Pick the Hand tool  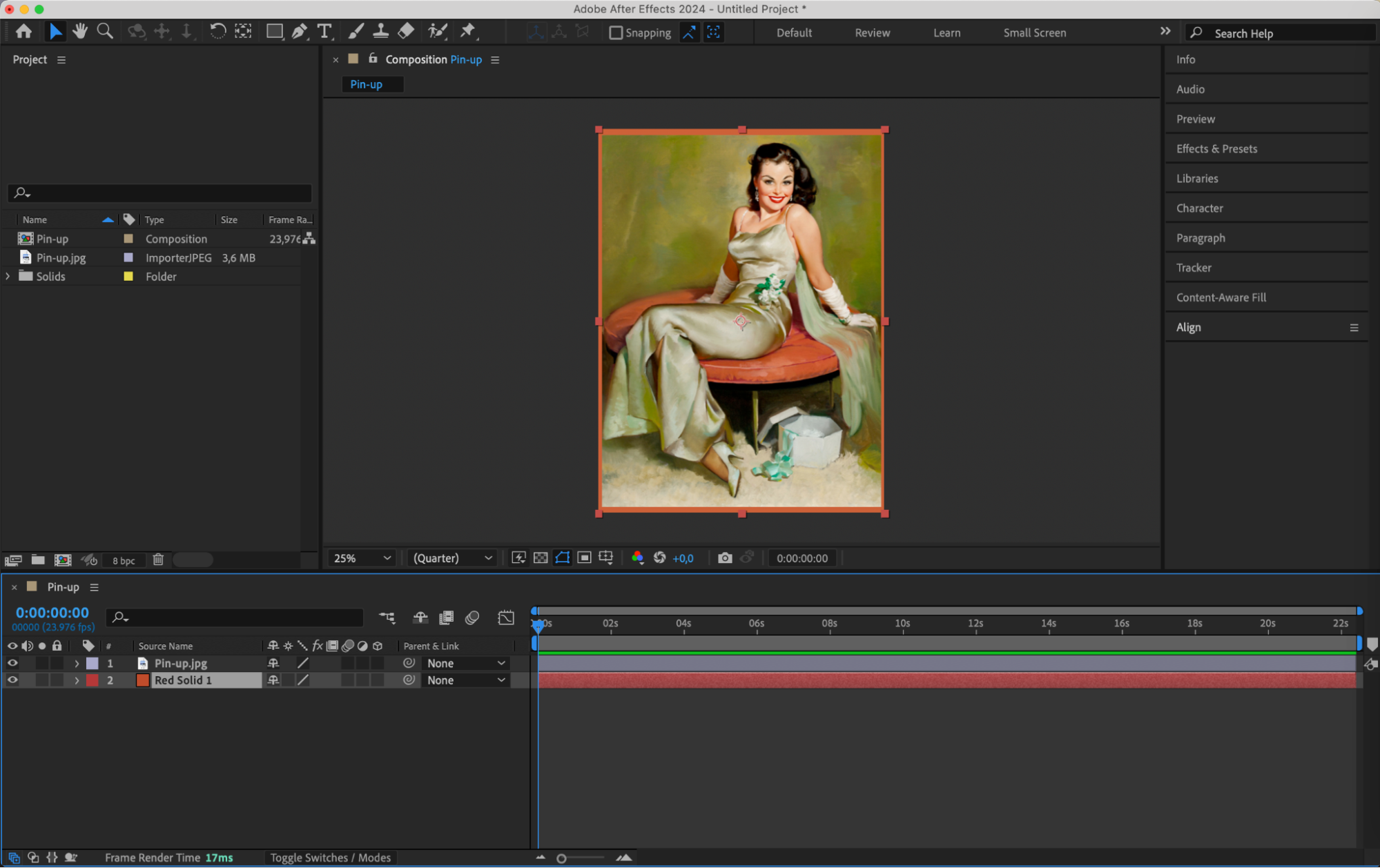[x=80, y=31]
